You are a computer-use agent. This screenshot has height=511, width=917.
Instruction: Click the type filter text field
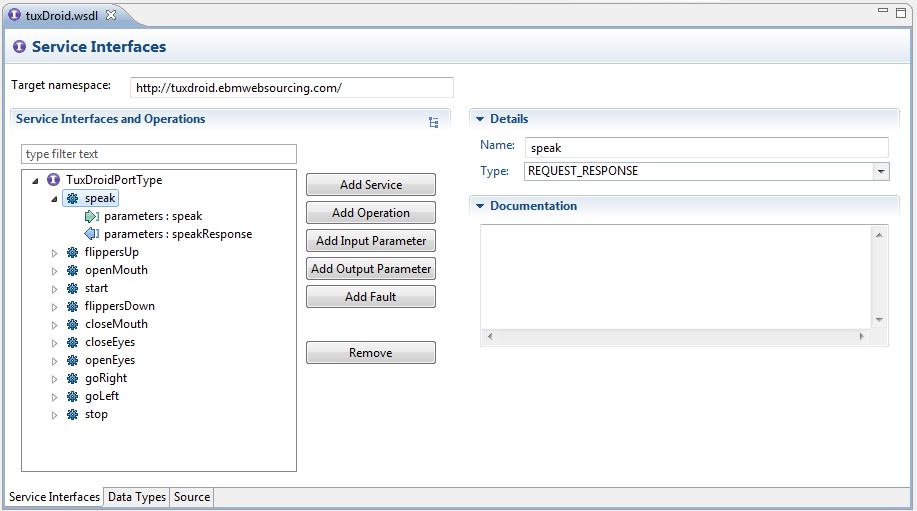click(159, 154)
